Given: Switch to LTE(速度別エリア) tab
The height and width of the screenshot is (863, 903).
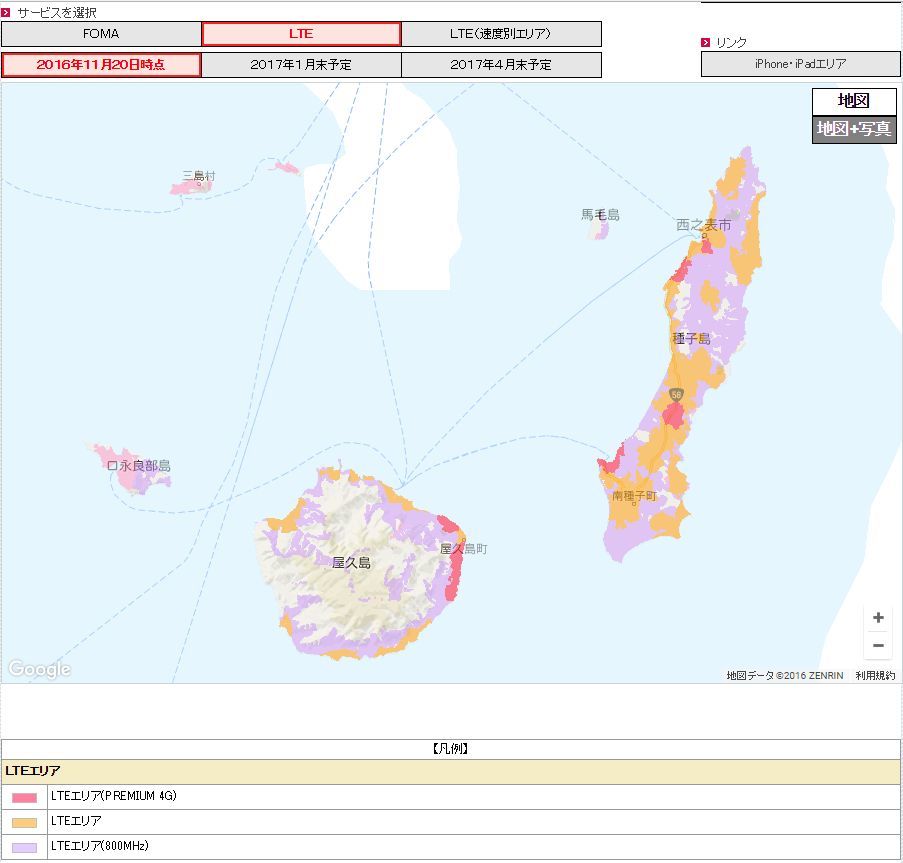Looking at the screenshot, I should (501, 34).
